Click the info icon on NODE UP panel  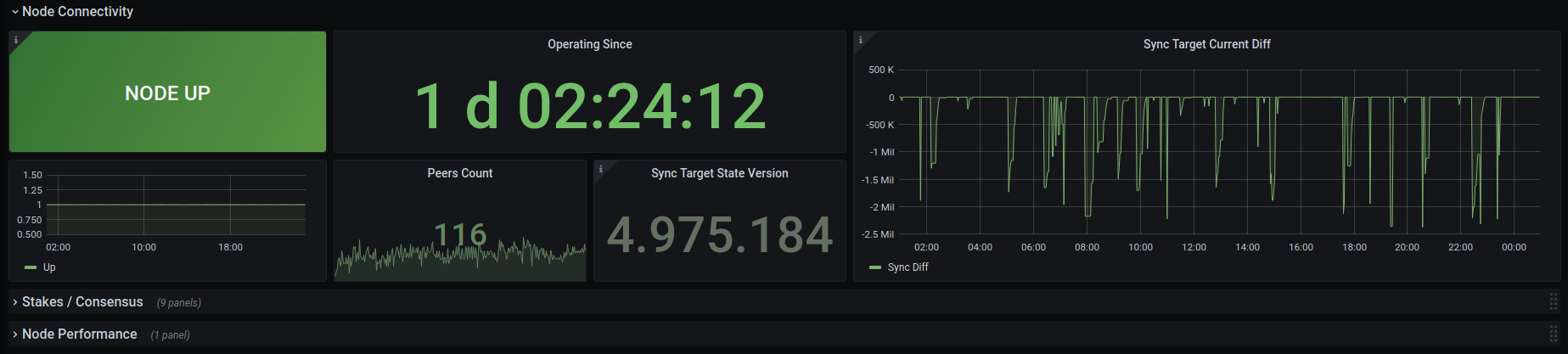[x=15, y=40]
